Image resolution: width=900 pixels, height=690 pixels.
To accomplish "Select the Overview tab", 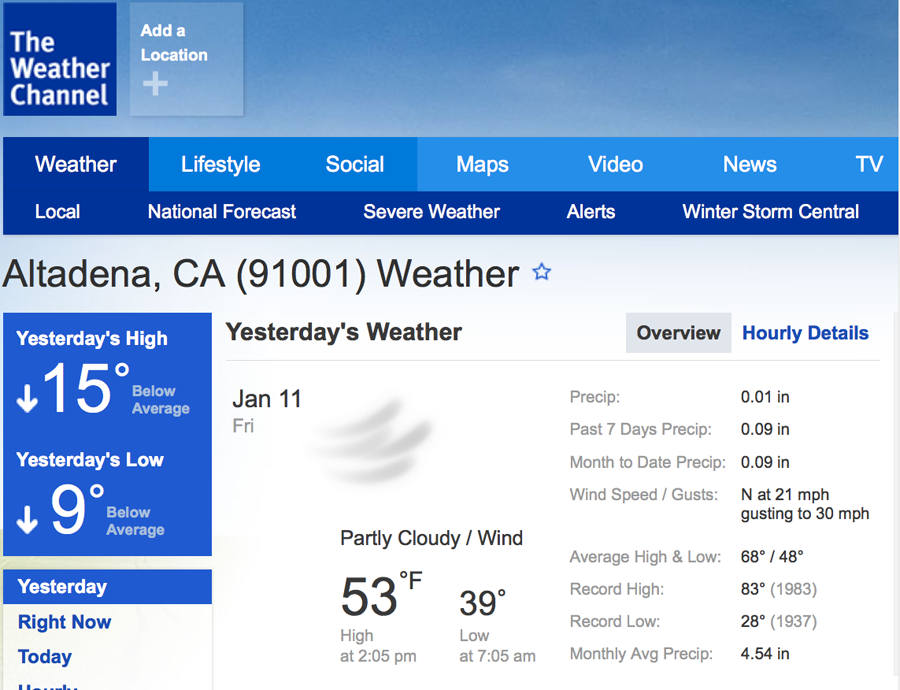I will pyautogui.click(x=678, y=333).
